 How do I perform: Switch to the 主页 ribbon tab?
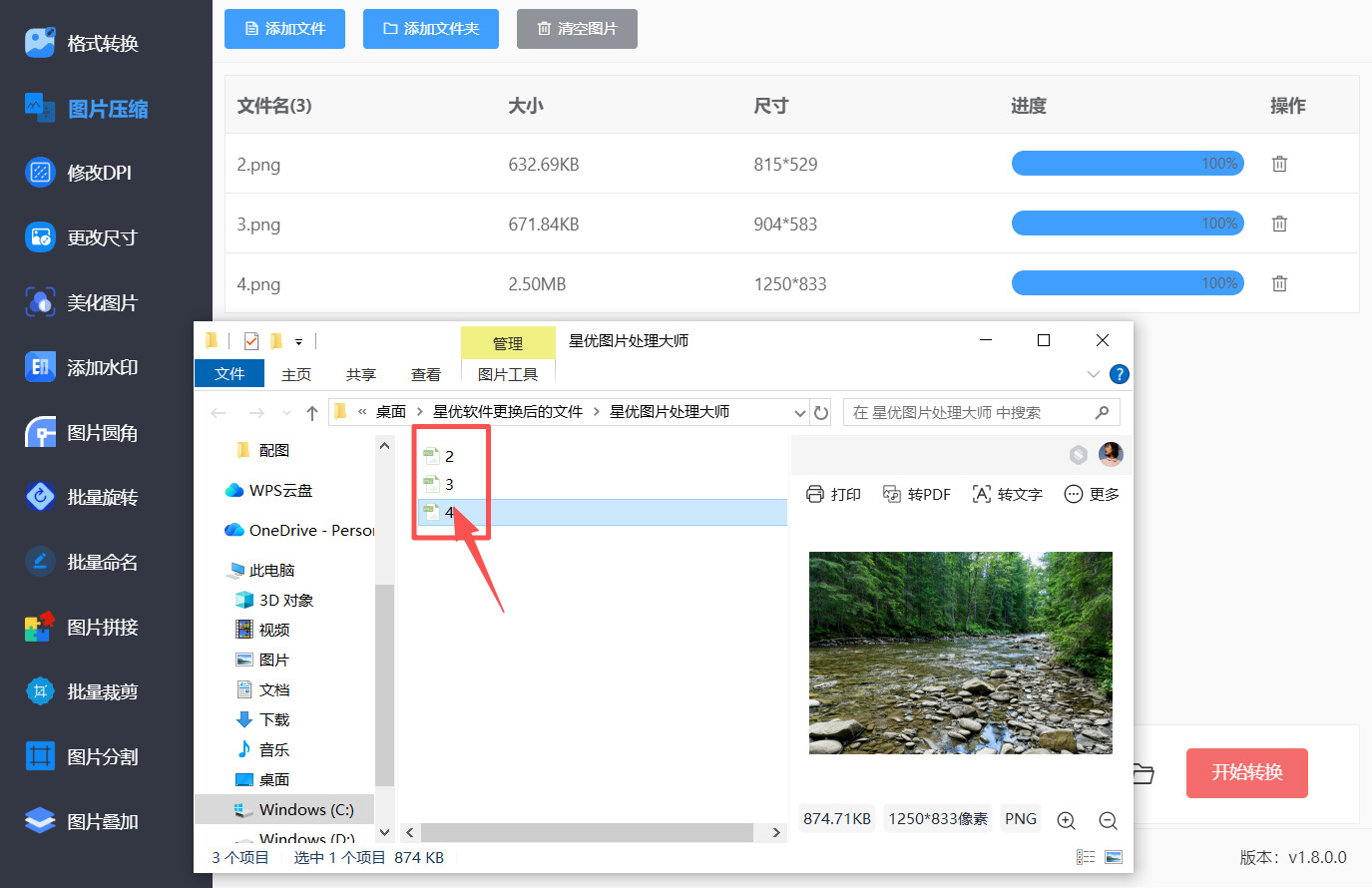(x=296, y=374)
